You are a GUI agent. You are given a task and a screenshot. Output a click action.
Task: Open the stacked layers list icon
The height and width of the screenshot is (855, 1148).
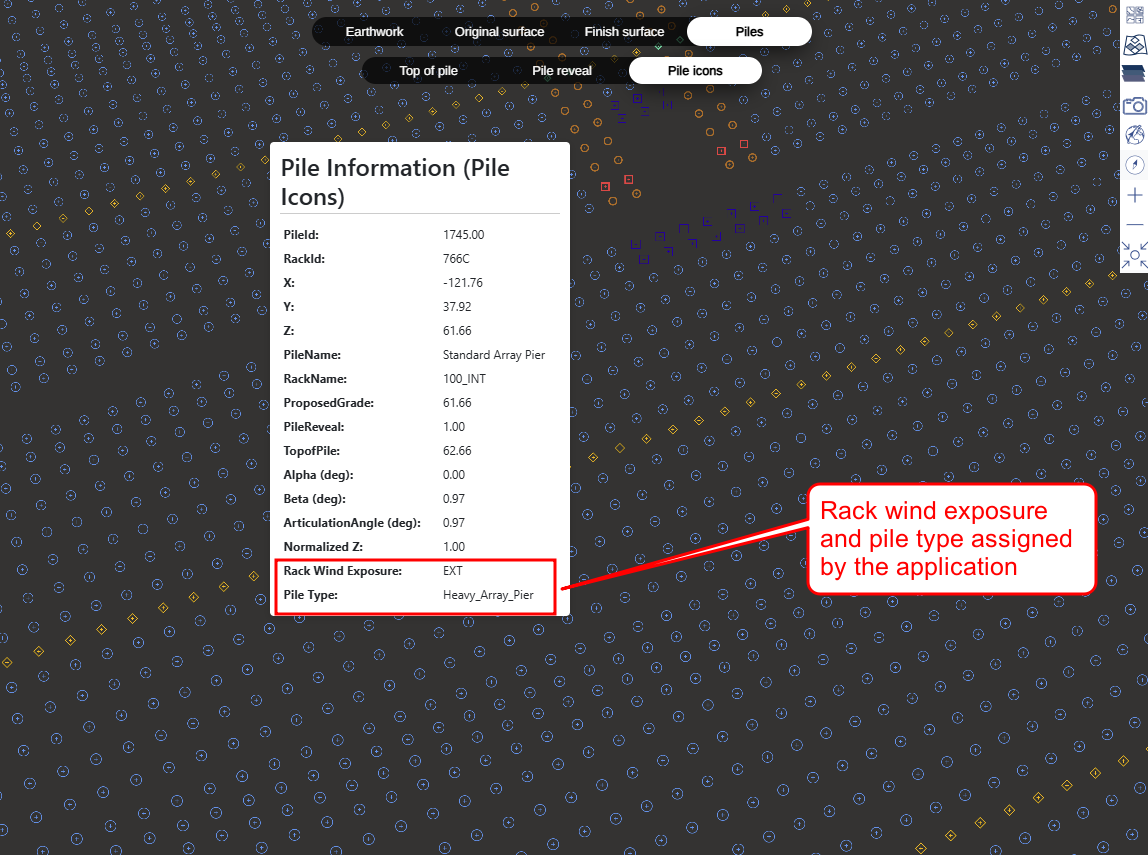tap(1133, 74)
